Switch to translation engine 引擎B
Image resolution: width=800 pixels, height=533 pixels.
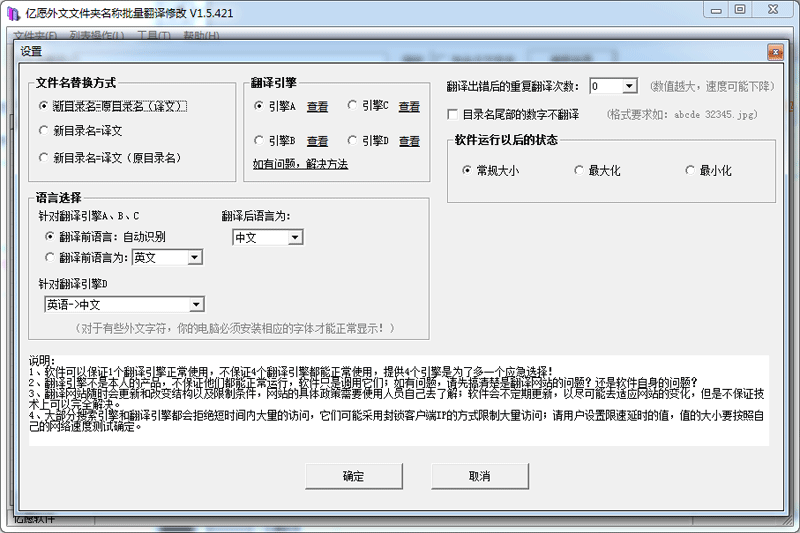pos(259,140)
